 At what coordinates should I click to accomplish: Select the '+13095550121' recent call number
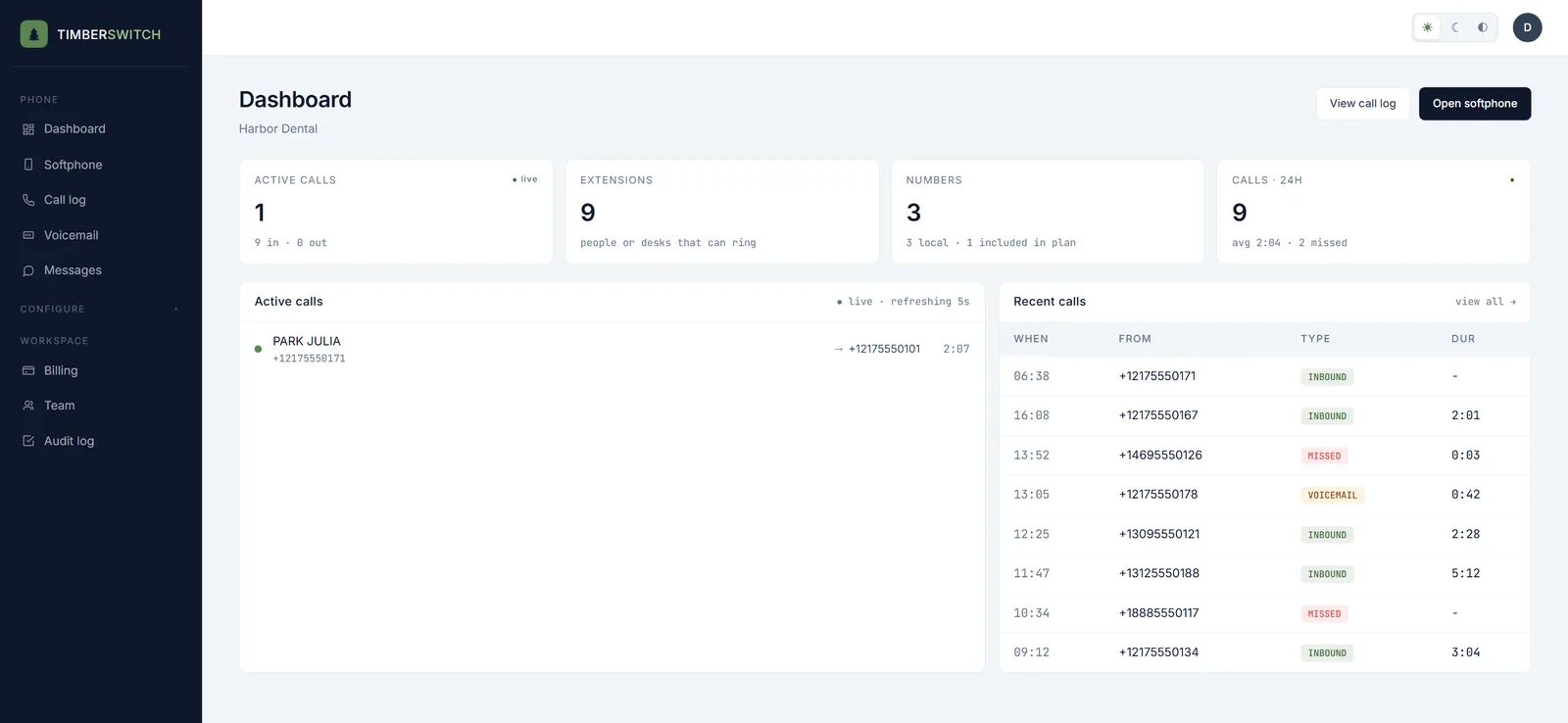[1159, 534]
